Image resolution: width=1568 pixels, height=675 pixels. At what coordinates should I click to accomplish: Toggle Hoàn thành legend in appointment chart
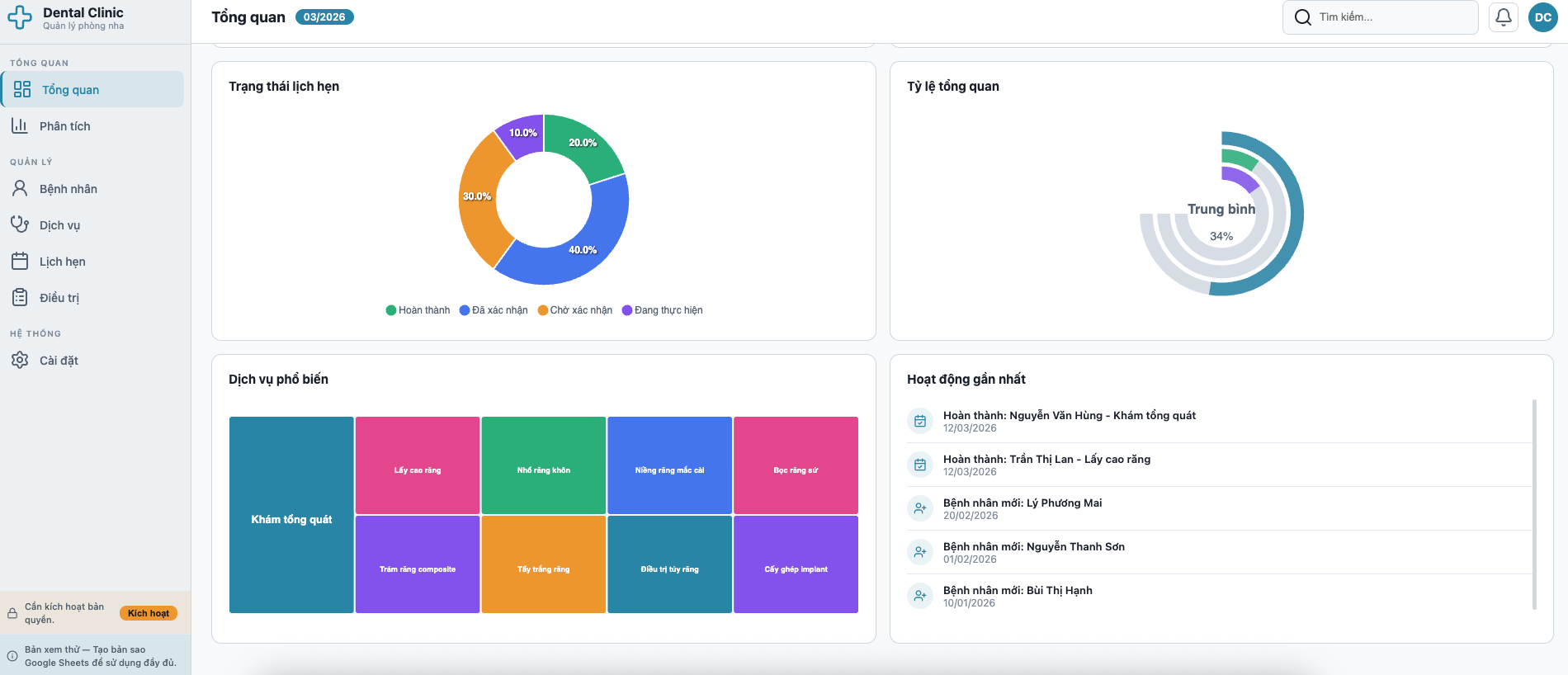point(418,310)
